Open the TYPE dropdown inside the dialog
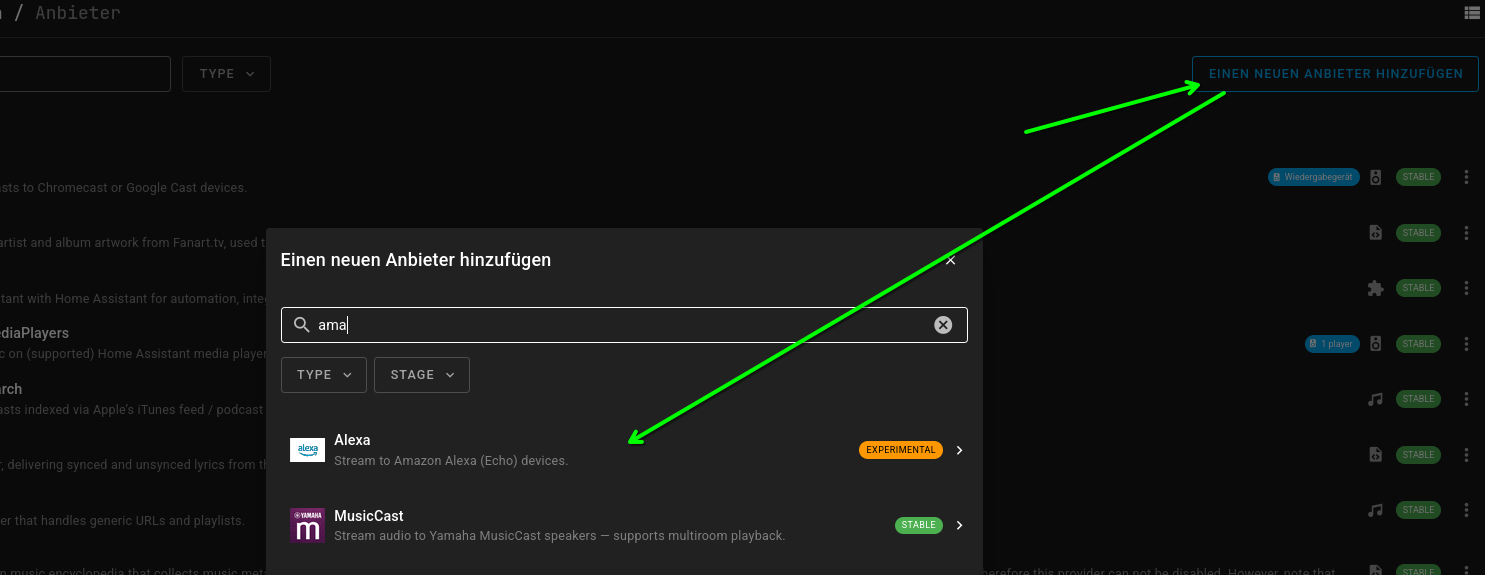The width and height of the screenshot is (1485, 575). 323,375
